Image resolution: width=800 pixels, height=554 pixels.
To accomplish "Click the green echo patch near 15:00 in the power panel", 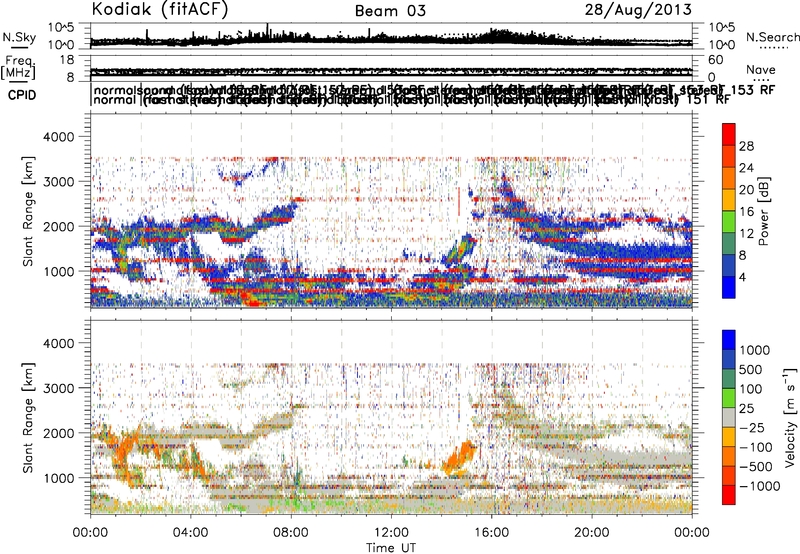I will (x=461, y=250).
